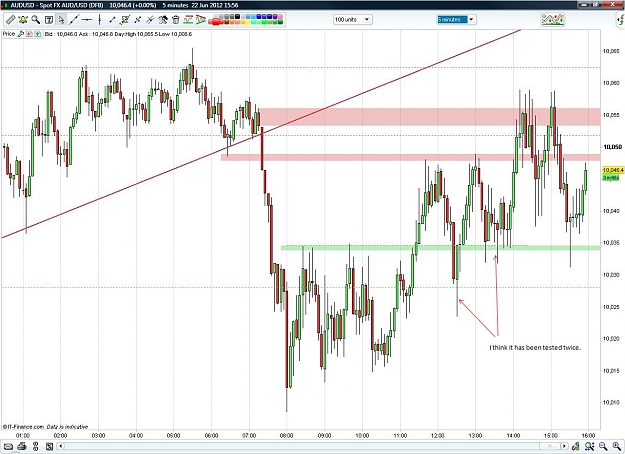Viewport: 625px width, 454px height.
Task: Click the green arrow icon beside Price
Action: (x=38, y=34)
